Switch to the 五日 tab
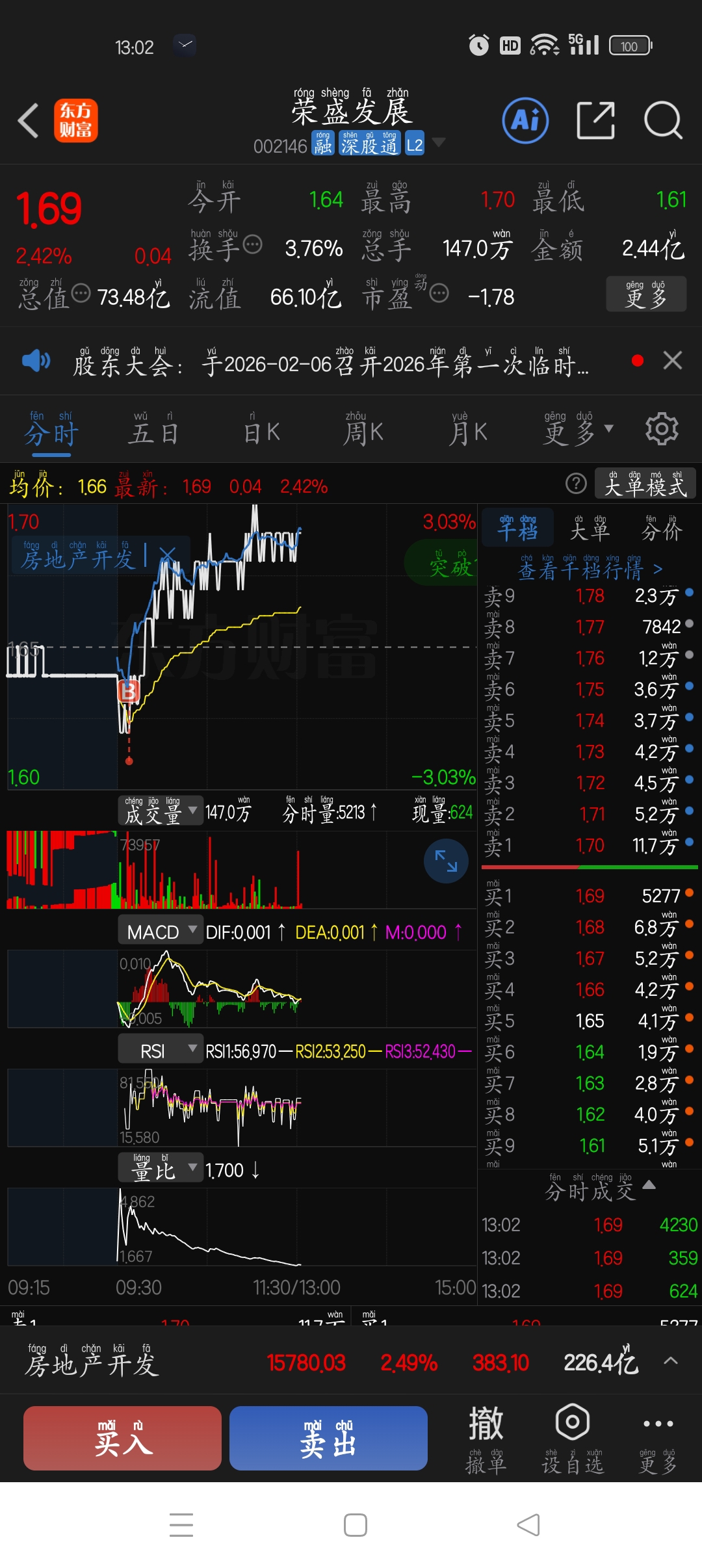 tap(153, 429)
